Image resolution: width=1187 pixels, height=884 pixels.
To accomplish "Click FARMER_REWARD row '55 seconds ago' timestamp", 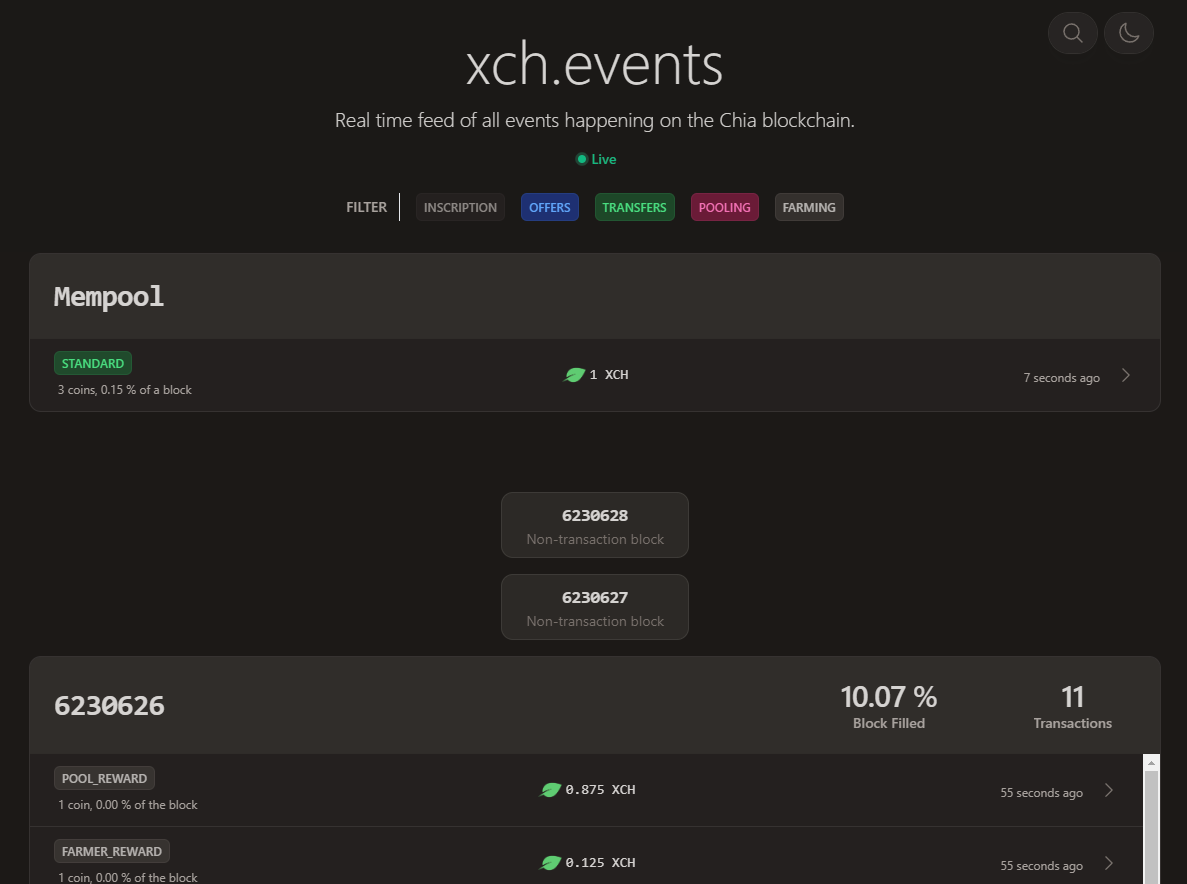I will pos(1042,866).
